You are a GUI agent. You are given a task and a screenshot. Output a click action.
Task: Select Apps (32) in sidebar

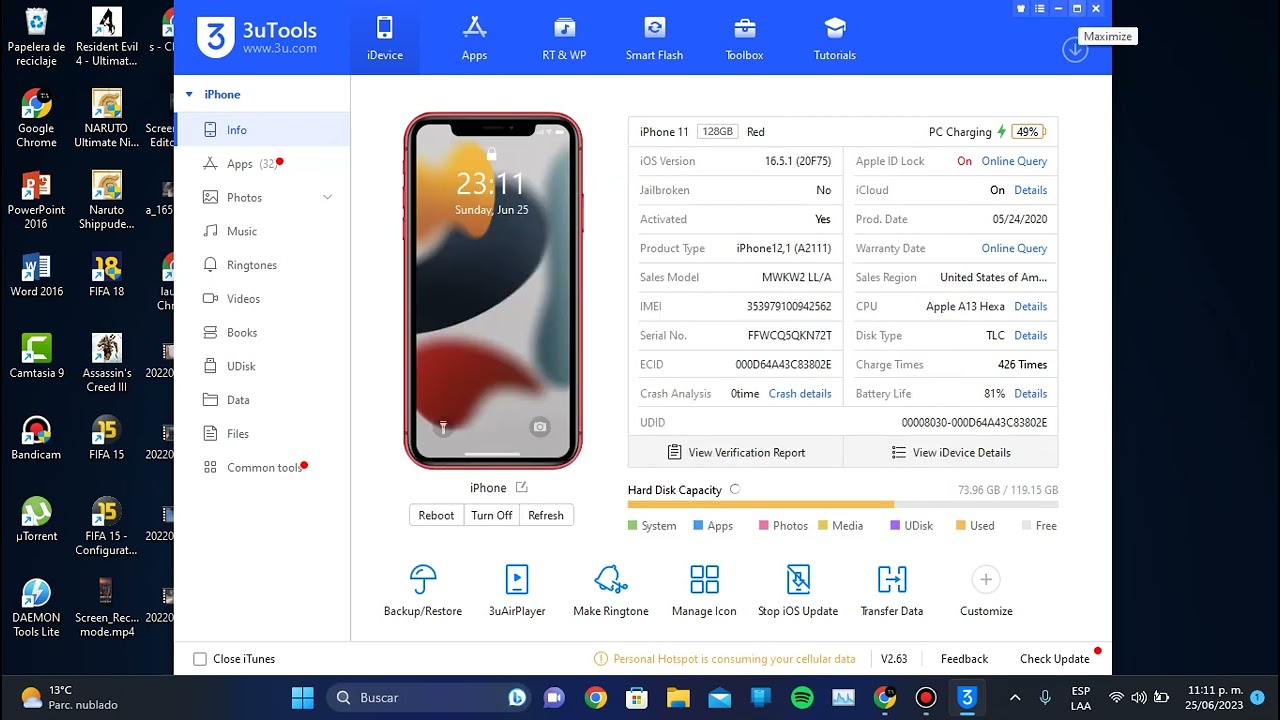(262, 164)
